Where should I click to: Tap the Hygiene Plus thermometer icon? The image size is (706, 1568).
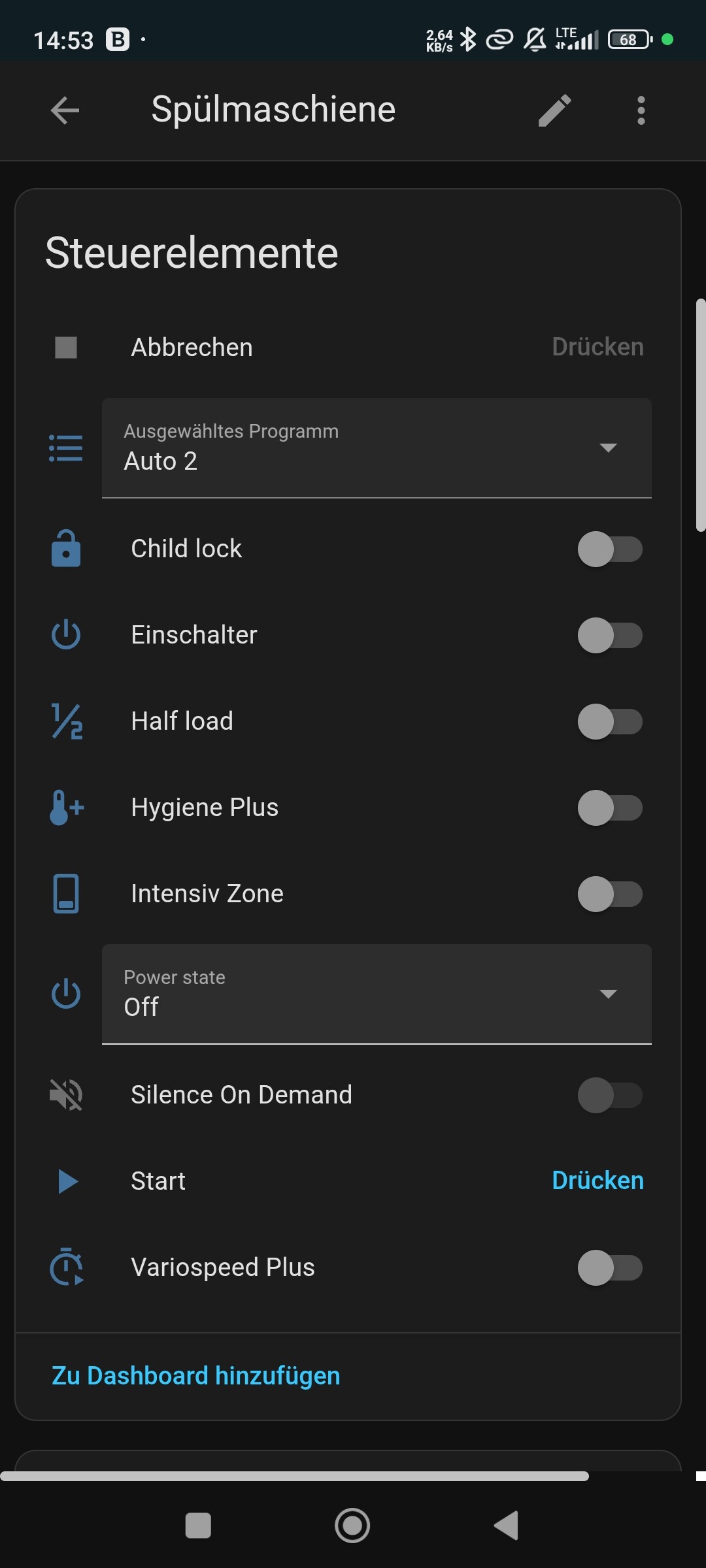(x=67, y=808)
